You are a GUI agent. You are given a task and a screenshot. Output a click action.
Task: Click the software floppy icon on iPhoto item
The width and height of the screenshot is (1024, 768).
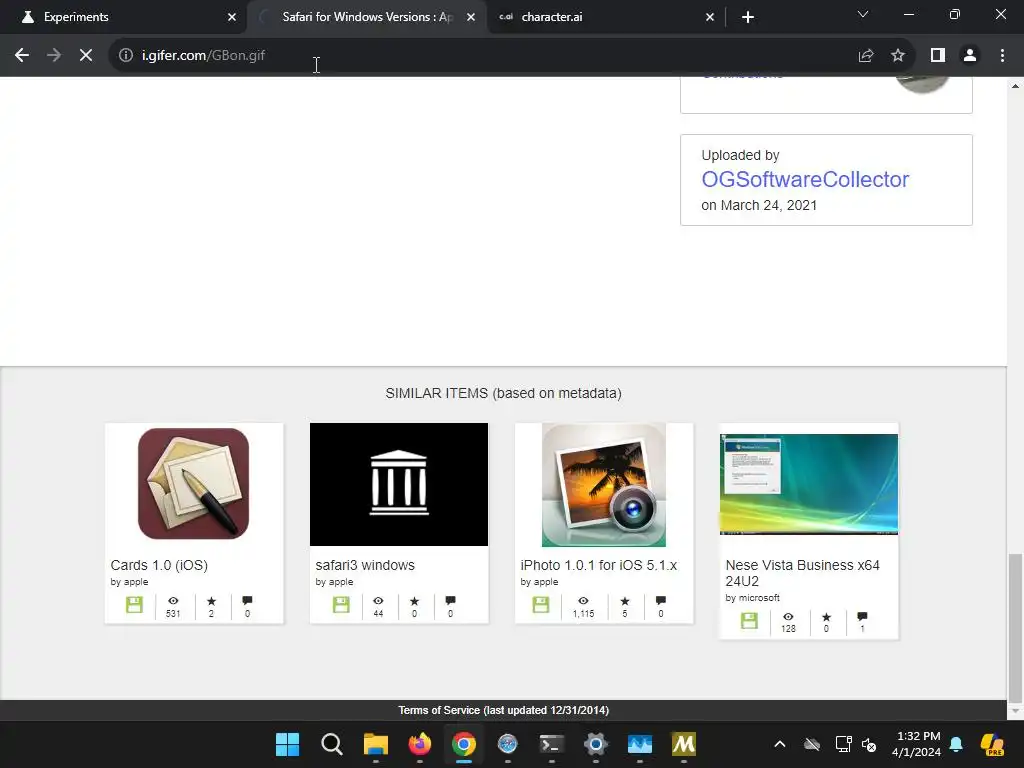click(541, 605)
